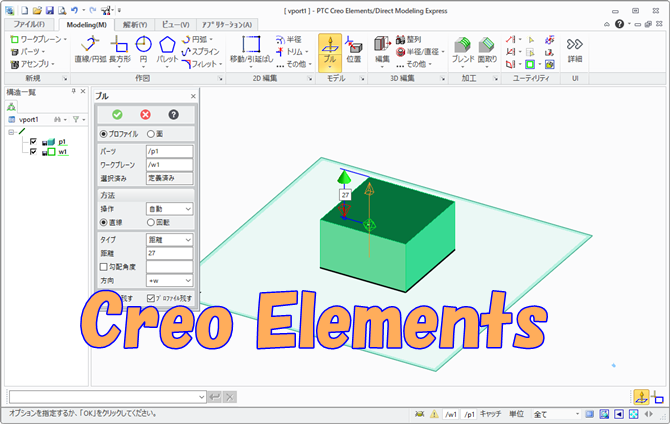Select the 回転 radio button
This screenshot has width=670, height=424.
(x=150, y=222)
